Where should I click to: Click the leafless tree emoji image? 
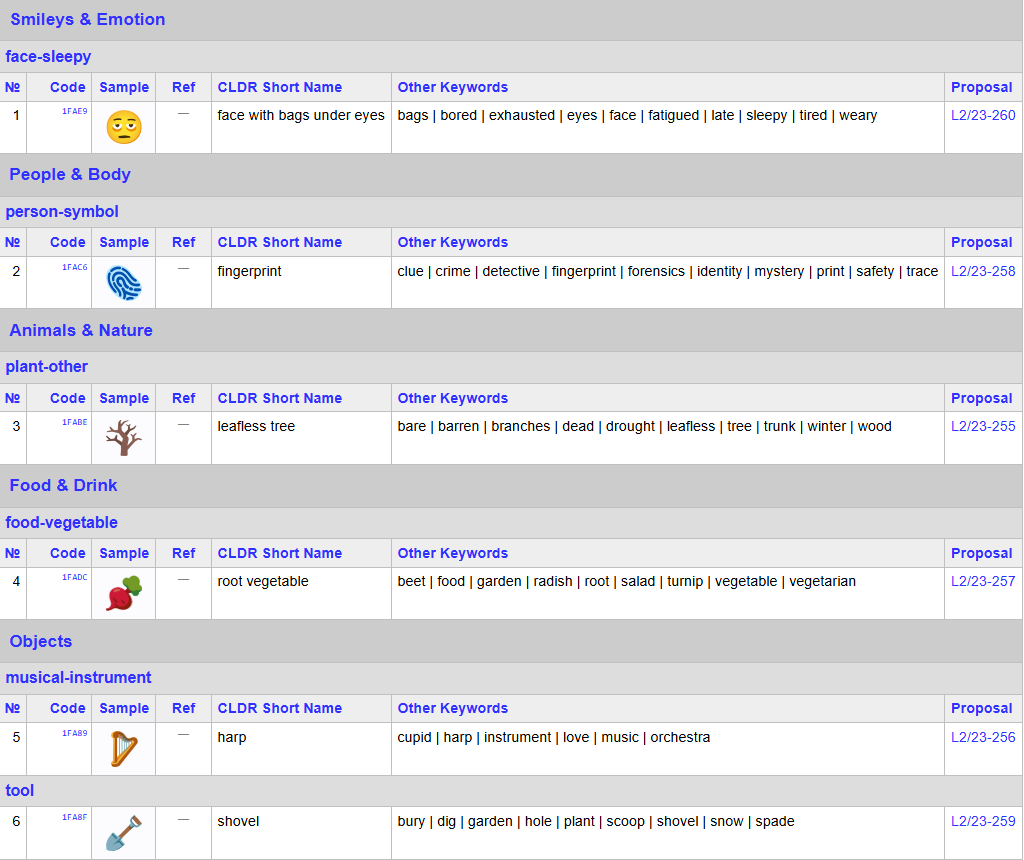pos(123,438)
